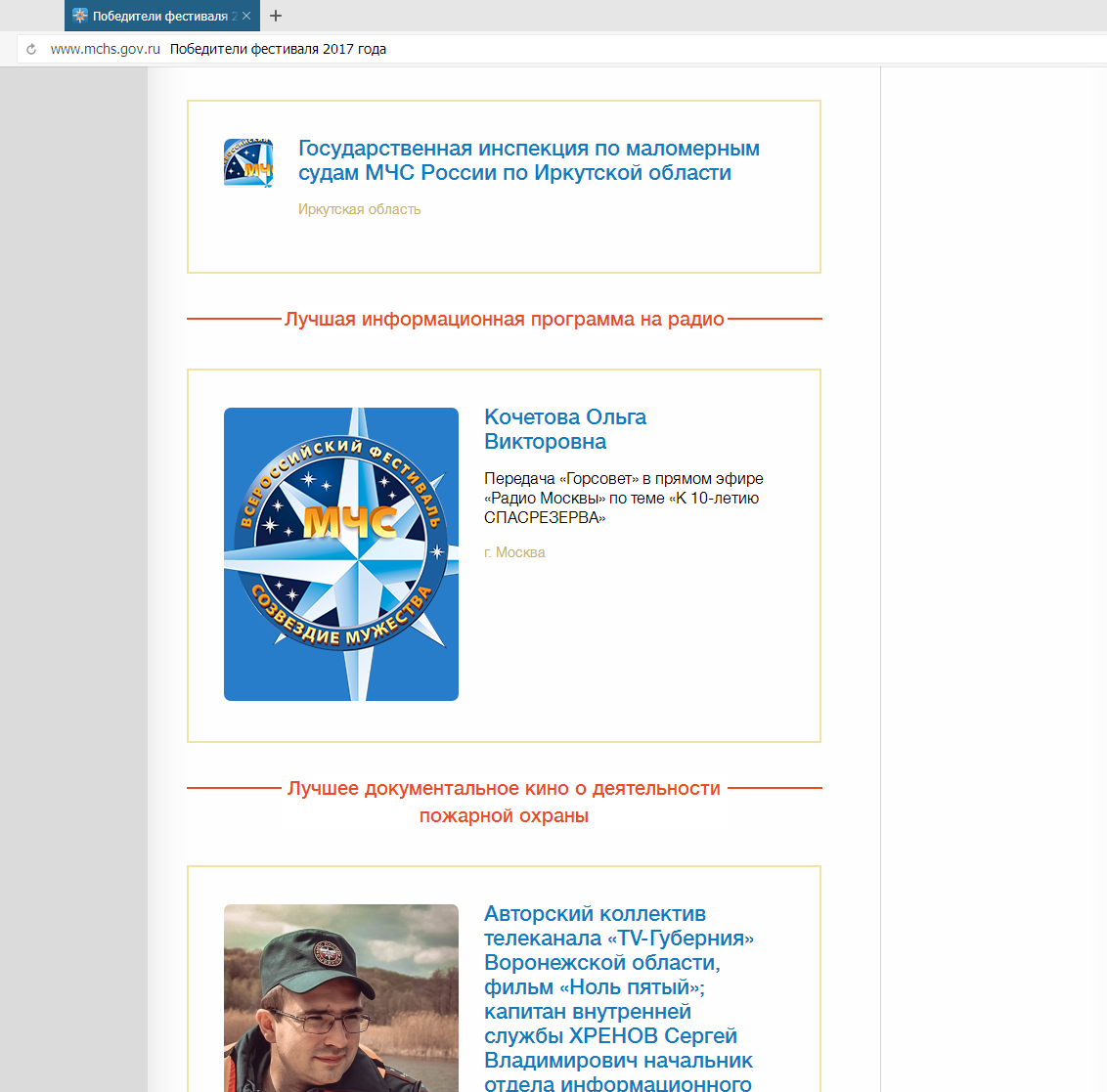Click heading Лучшее документальное кино о деятельности

[504, 788]
